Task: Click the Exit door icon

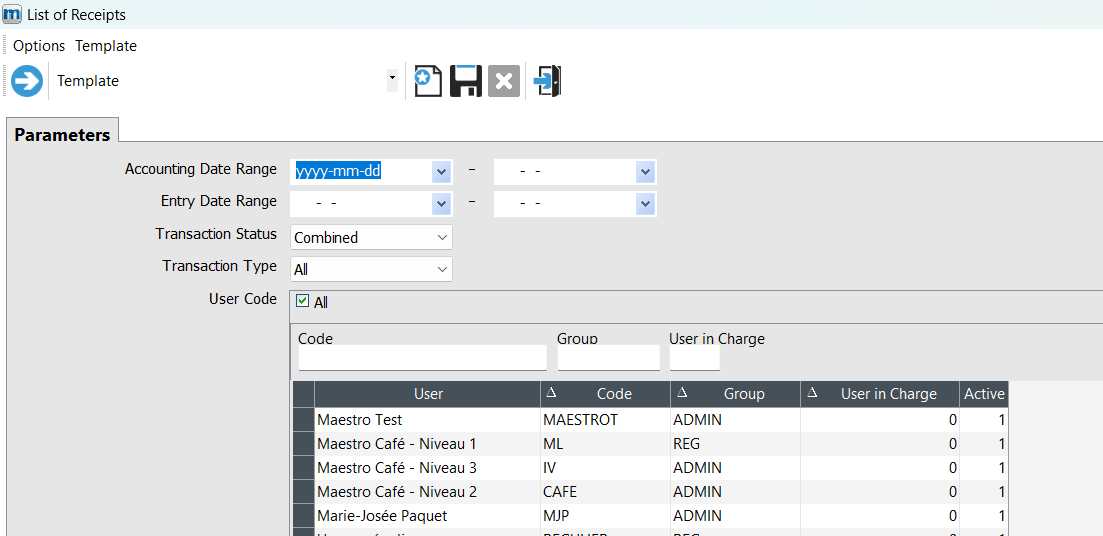Action: coord(548,81)
